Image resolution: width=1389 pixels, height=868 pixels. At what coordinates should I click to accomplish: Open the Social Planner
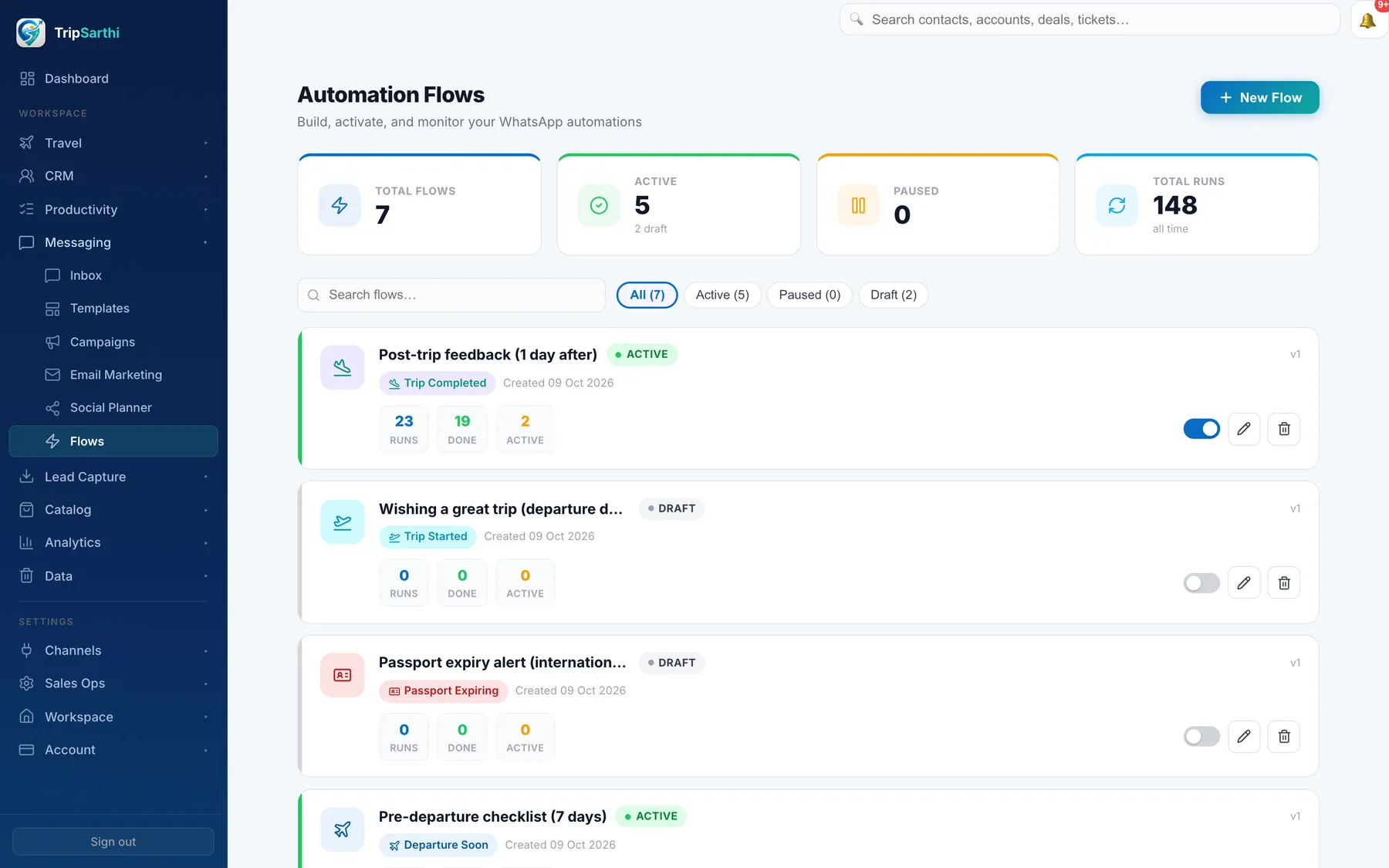113,407
